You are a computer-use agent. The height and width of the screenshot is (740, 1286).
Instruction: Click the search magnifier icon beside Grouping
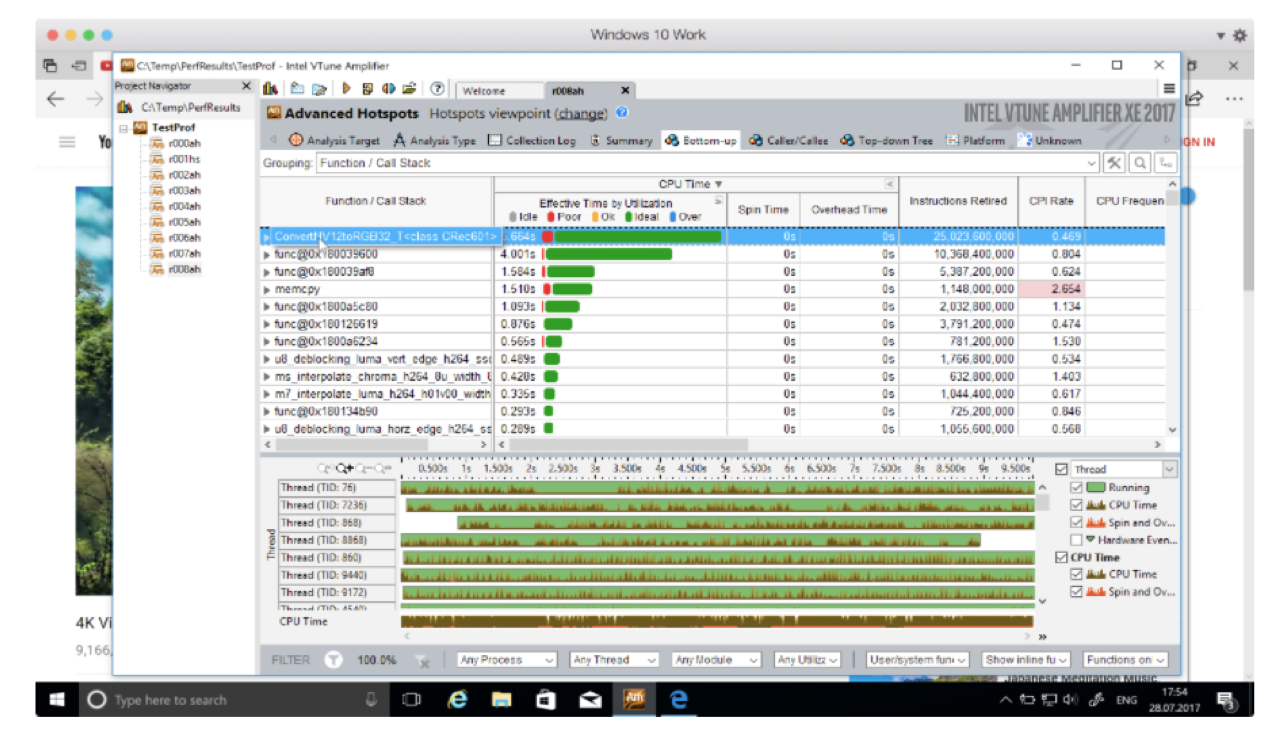click(x=1139, y=162)
